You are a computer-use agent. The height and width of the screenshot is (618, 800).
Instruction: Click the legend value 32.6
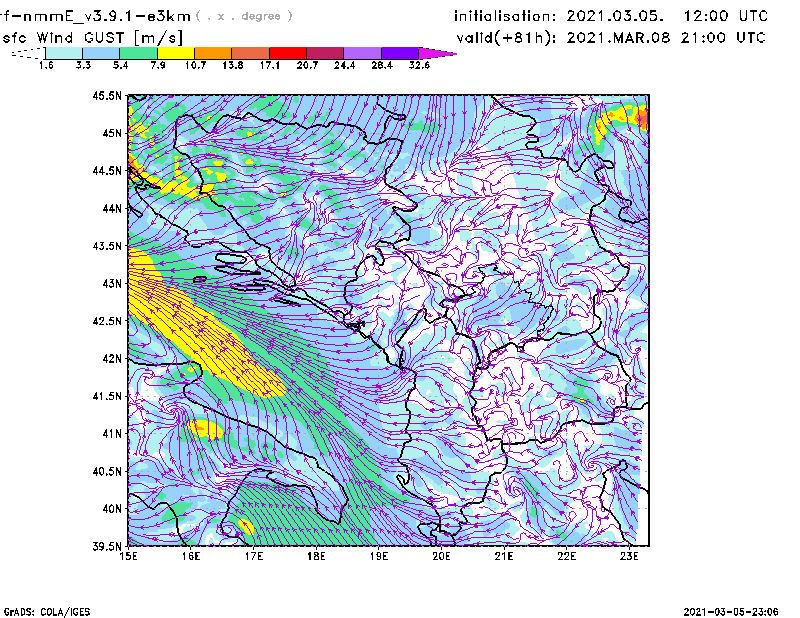(x=419, y=65)
